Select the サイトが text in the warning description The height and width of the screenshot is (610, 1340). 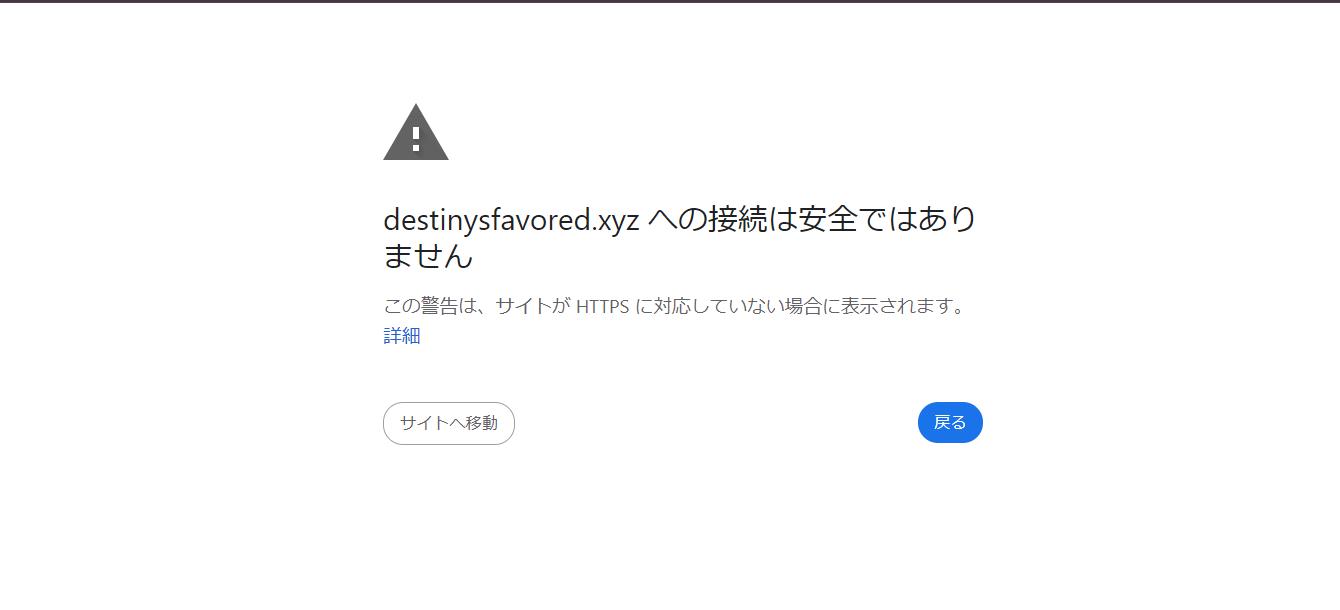coord(533,306)
